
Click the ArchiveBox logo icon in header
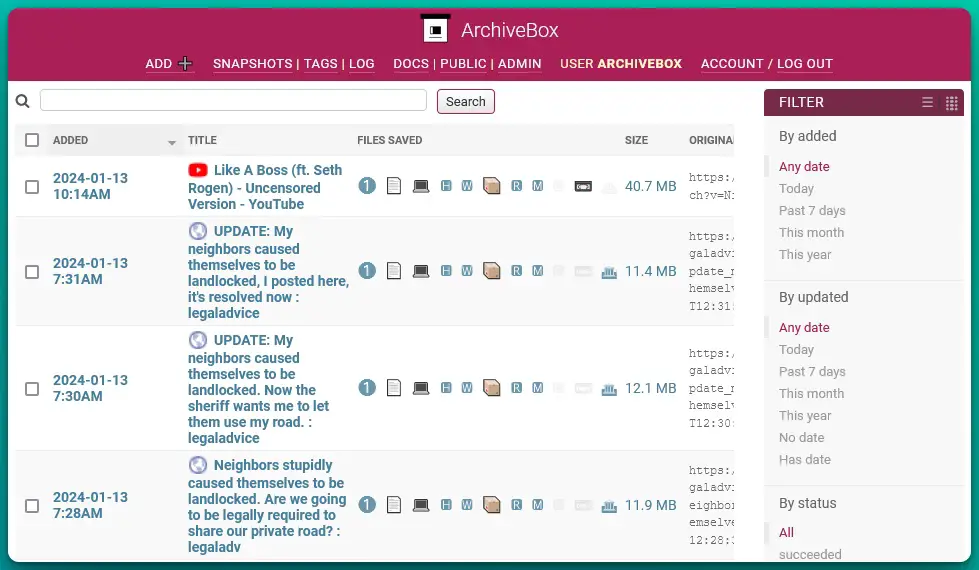tap(435, 28)
